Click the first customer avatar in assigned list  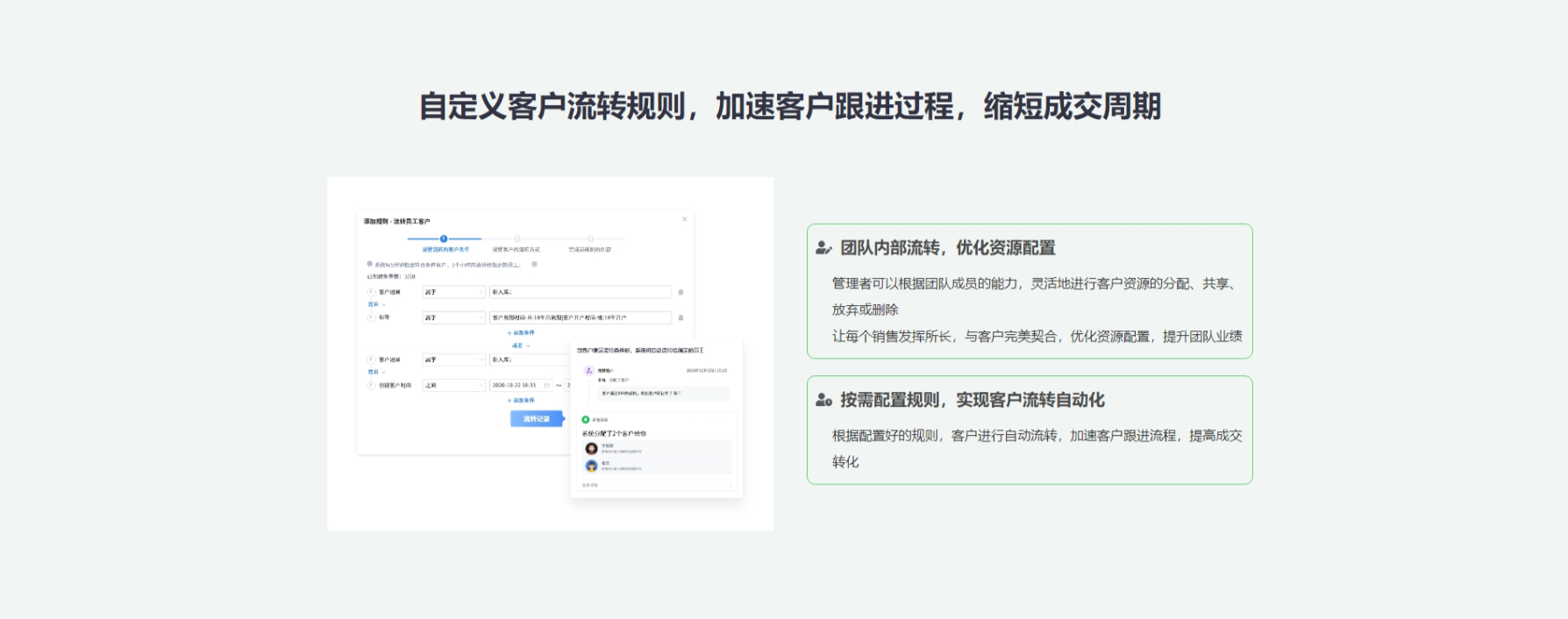(x=591, y=449)
